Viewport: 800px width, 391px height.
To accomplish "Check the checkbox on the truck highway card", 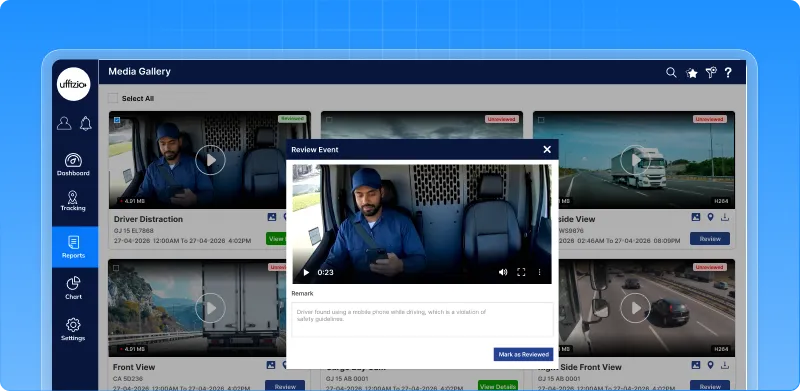I will coord(541,120).
